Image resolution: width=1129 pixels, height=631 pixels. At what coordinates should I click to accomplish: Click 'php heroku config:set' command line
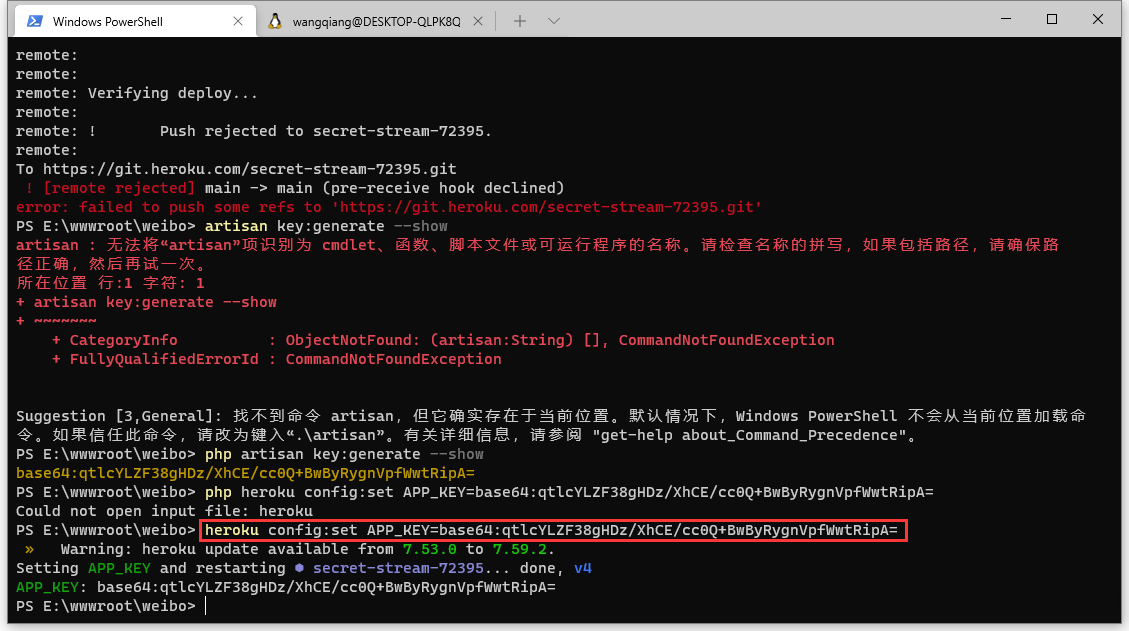569,493
